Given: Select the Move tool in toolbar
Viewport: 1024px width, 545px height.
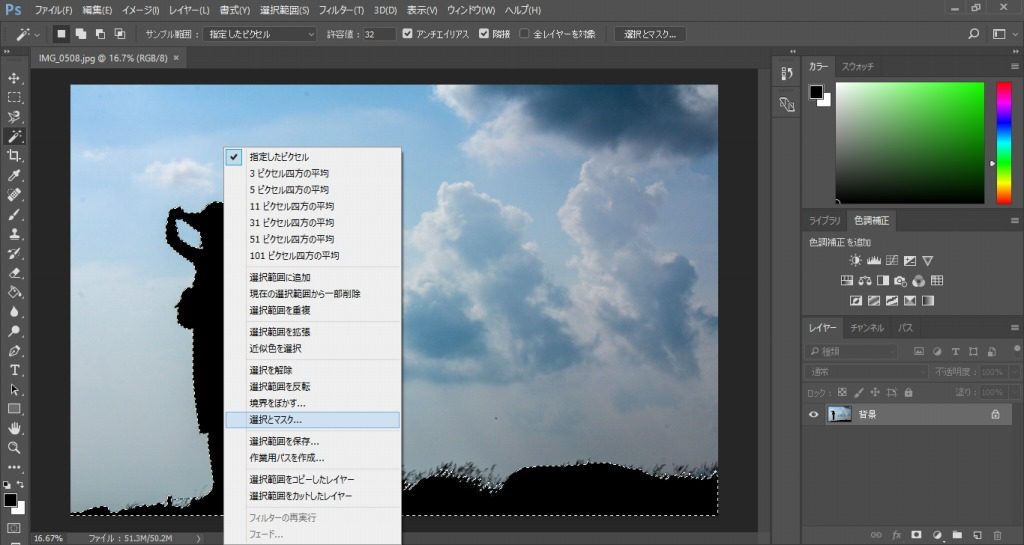Looking at the screenshot, I should pyautogui.click(x=15, y=78).
